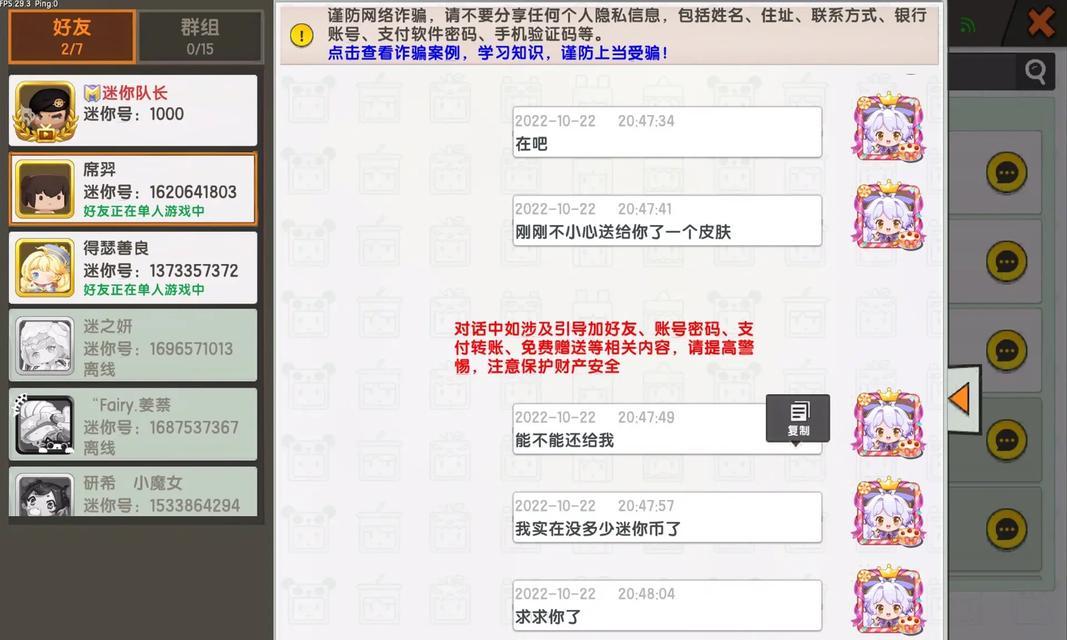The width and height of the screenshot is (1067, 640).
Task: Select offline friend 迷之妍
Action: click(133, 346)
